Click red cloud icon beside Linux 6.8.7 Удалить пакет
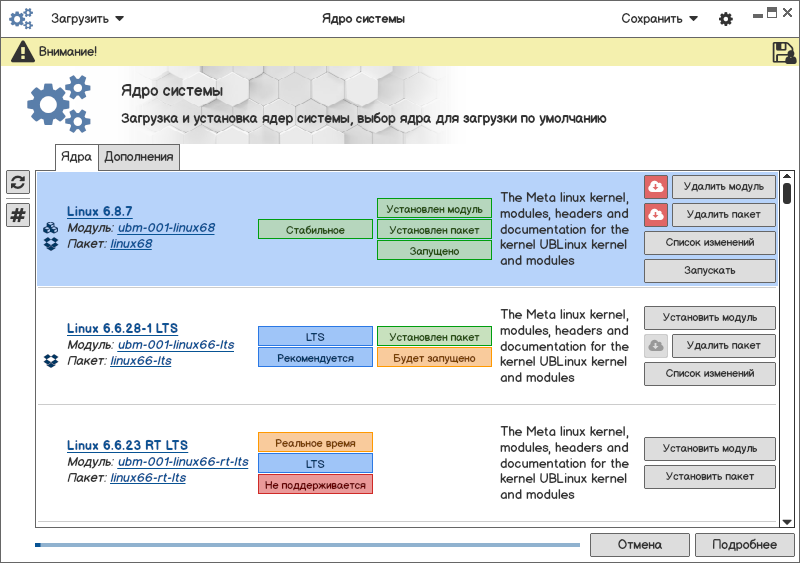The width and height of the screenshot is (800, 563). pyautogui.click(x=656, y=215)
